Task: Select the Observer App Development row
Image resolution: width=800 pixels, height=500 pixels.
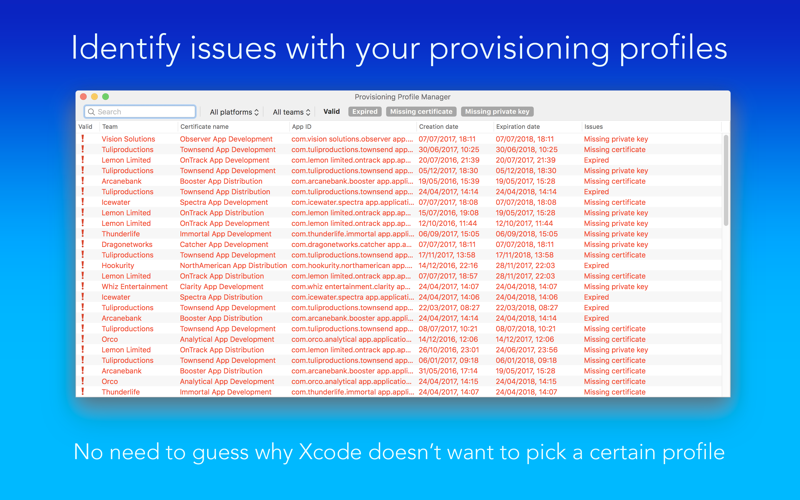Action: [x=399, y=139]
